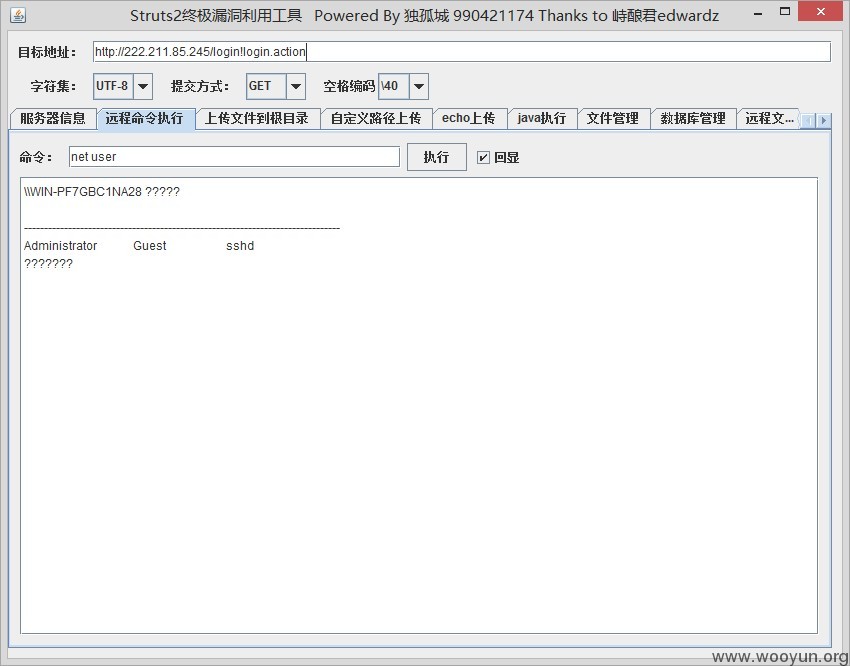Open the 字符集 UTF-8 dropdown
The width and height of the screenshot is (850, 666).
(x=143, y=86)
